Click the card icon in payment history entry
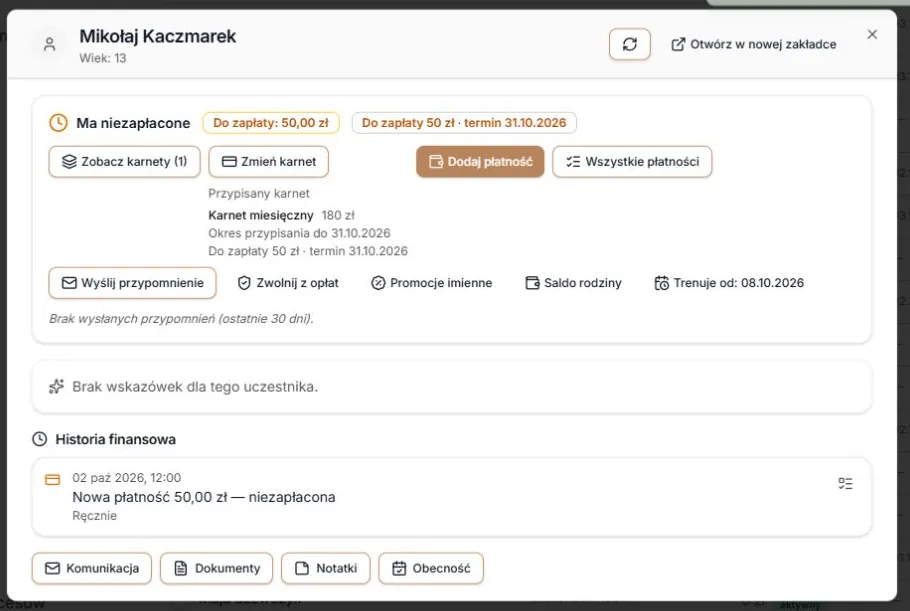The image size is (910, 611). (53, 480)
